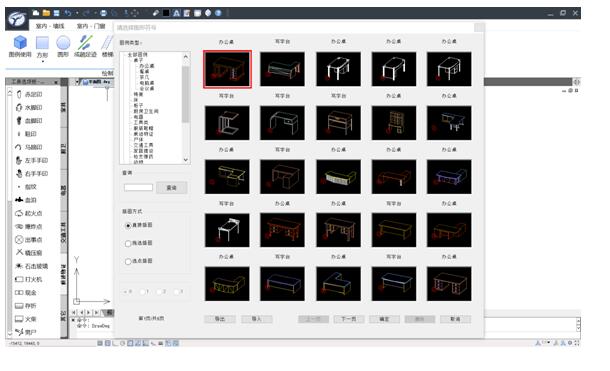Click the L-shaped desk thumbnail in top row

[282, 69]
